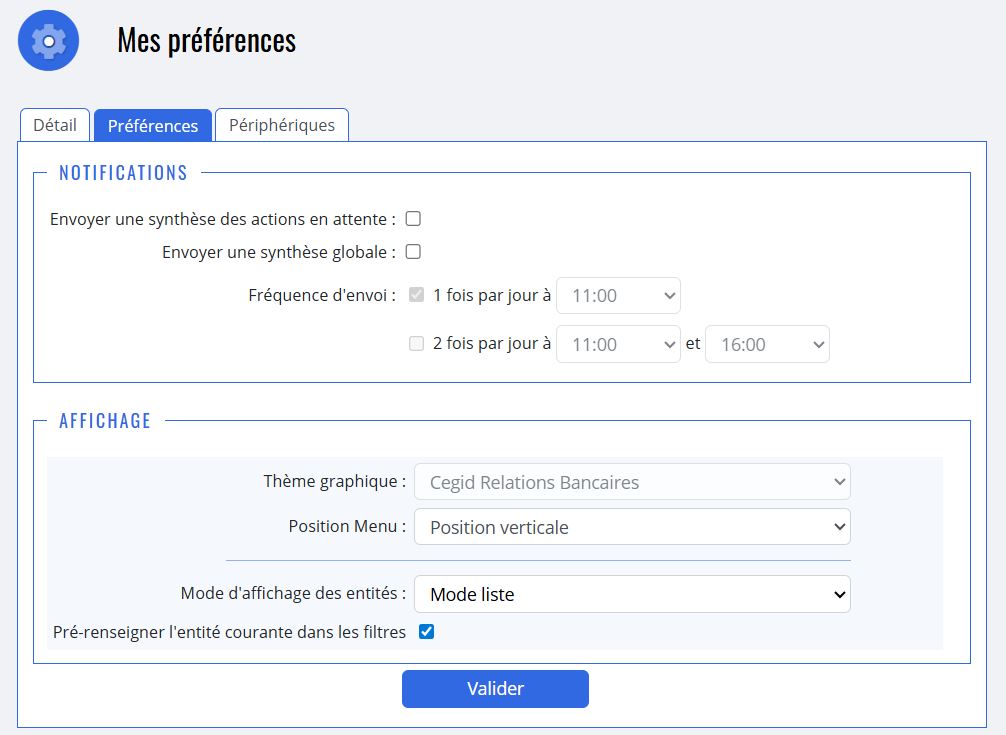Viewport: 1006px width, 735px height.
Task: Open the 1 fois par jour time dropdown
Action: click(618, 296)
